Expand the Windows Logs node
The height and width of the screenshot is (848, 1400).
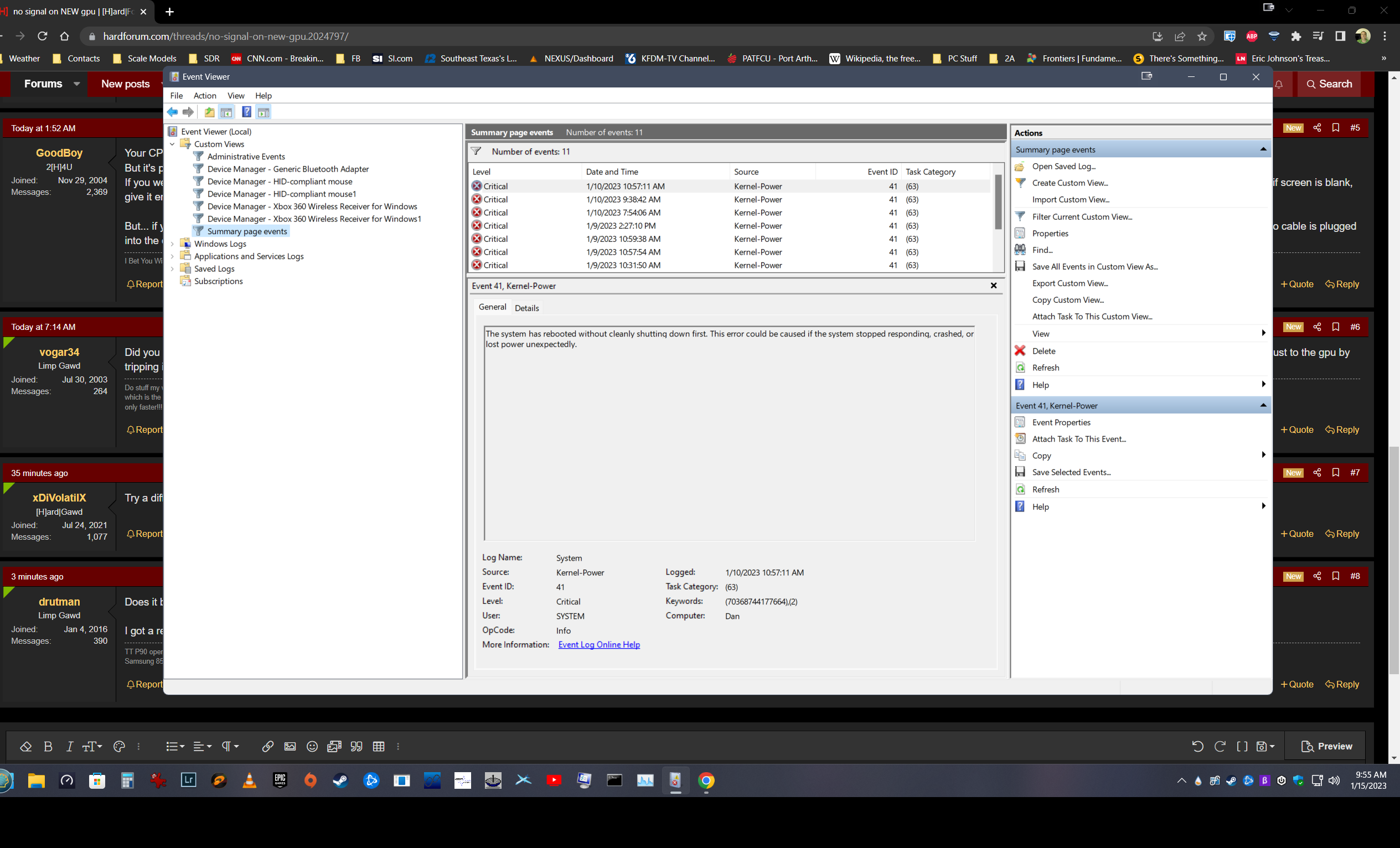(172, 244)
